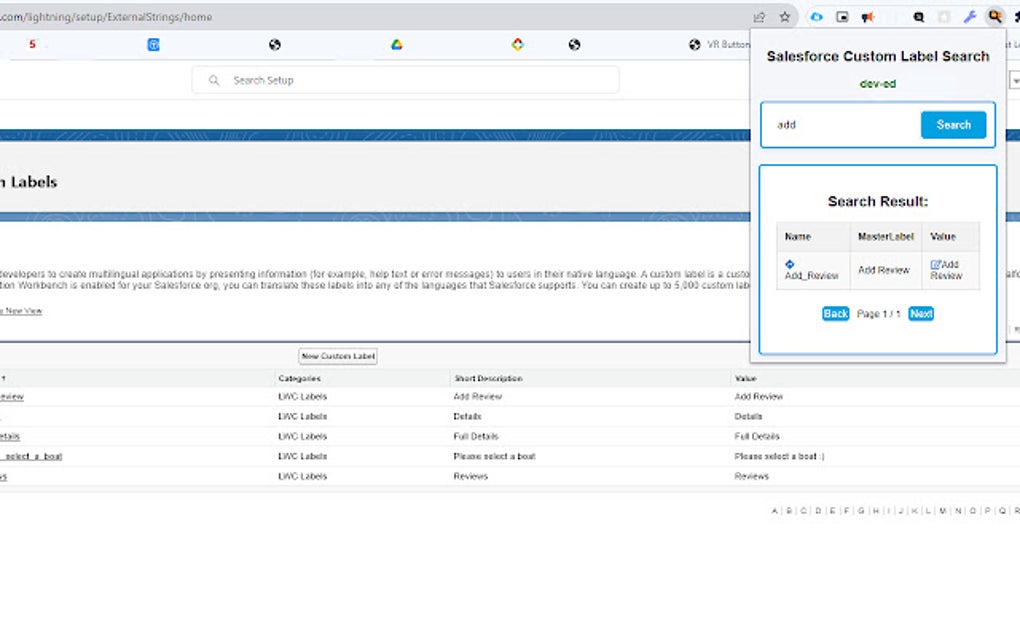Click the 'Details' short description cell
Screen dimensions: 1020x638
point(467,416)
